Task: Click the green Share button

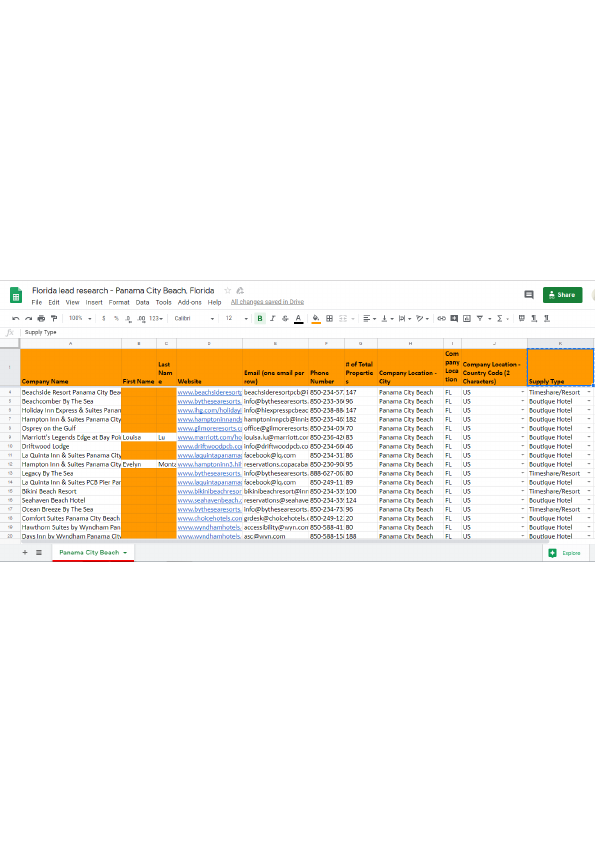Action: [562, 295]
